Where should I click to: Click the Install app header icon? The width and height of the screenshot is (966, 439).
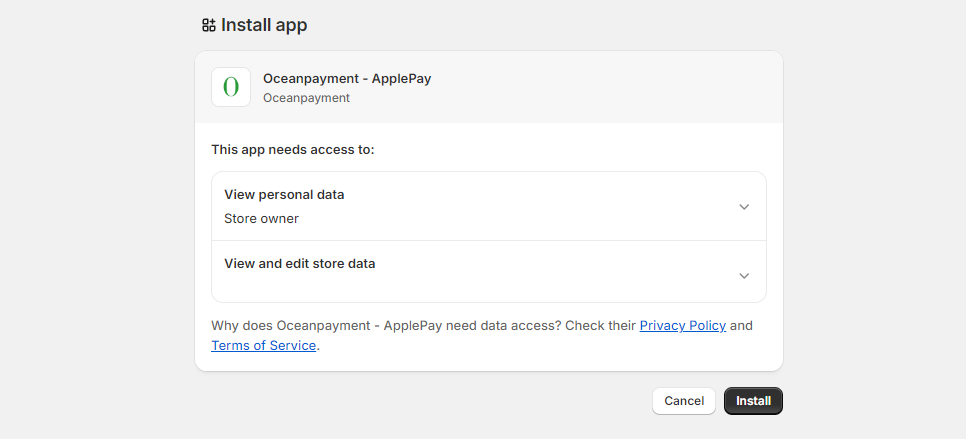(x=209, y=26)
